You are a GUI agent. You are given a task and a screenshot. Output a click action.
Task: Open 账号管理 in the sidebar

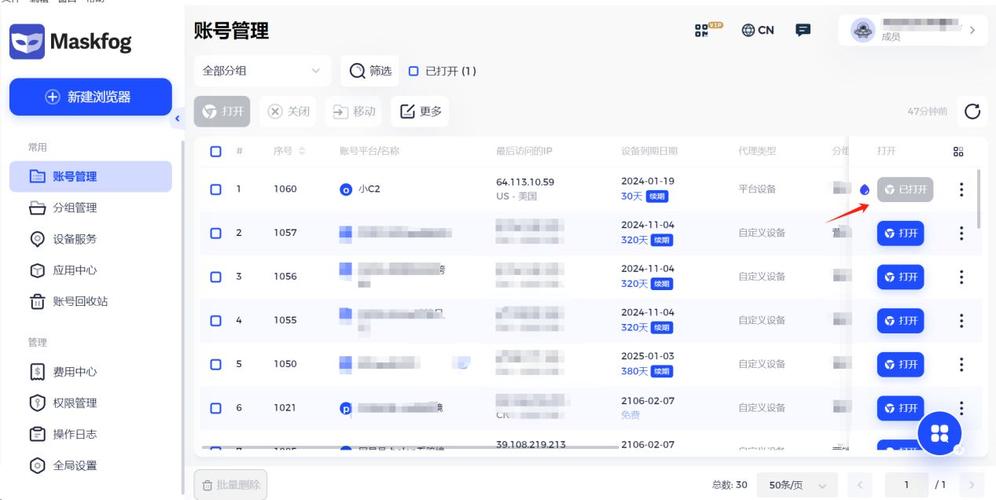tap(90, 177)
